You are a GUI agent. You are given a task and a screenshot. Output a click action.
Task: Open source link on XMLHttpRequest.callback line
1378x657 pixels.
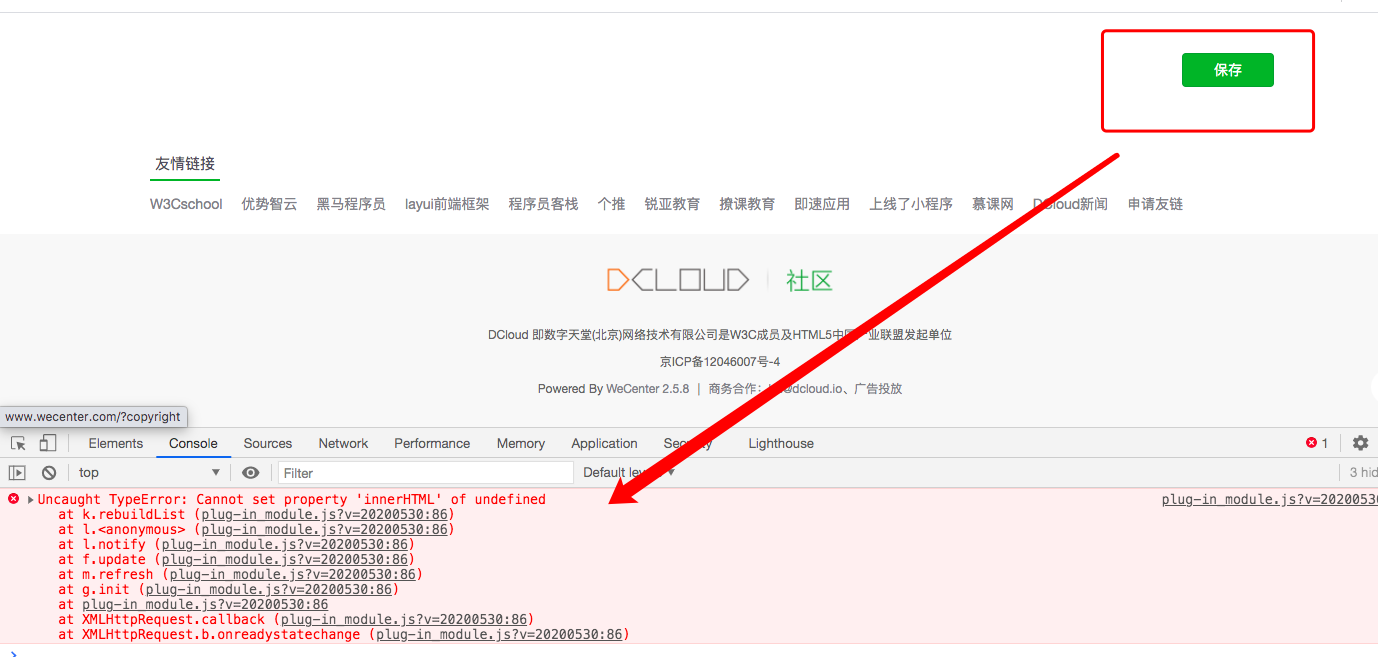tap(403, 619)
